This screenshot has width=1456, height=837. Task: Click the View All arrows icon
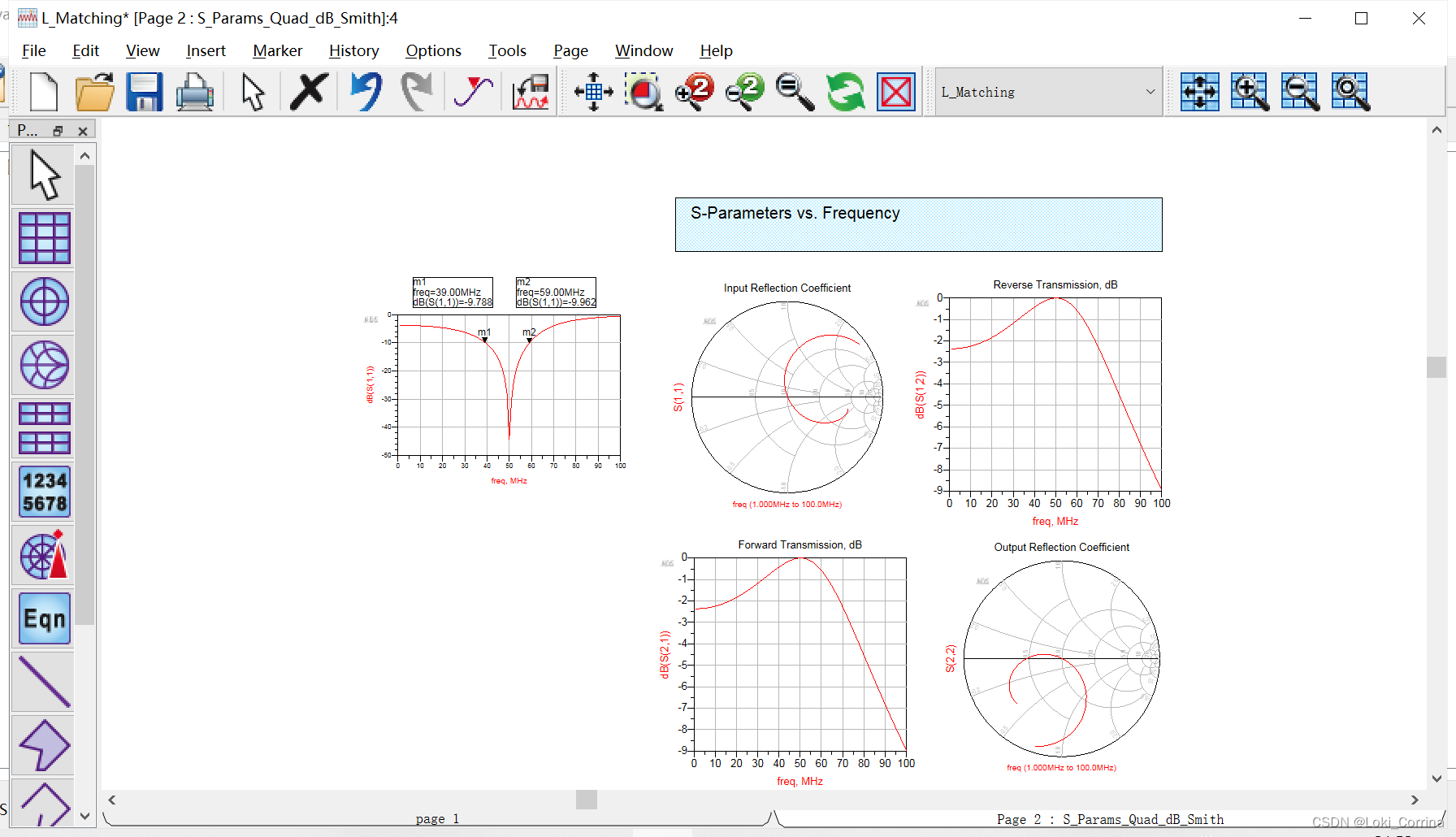pyautogui.click(x=593, y=92)
